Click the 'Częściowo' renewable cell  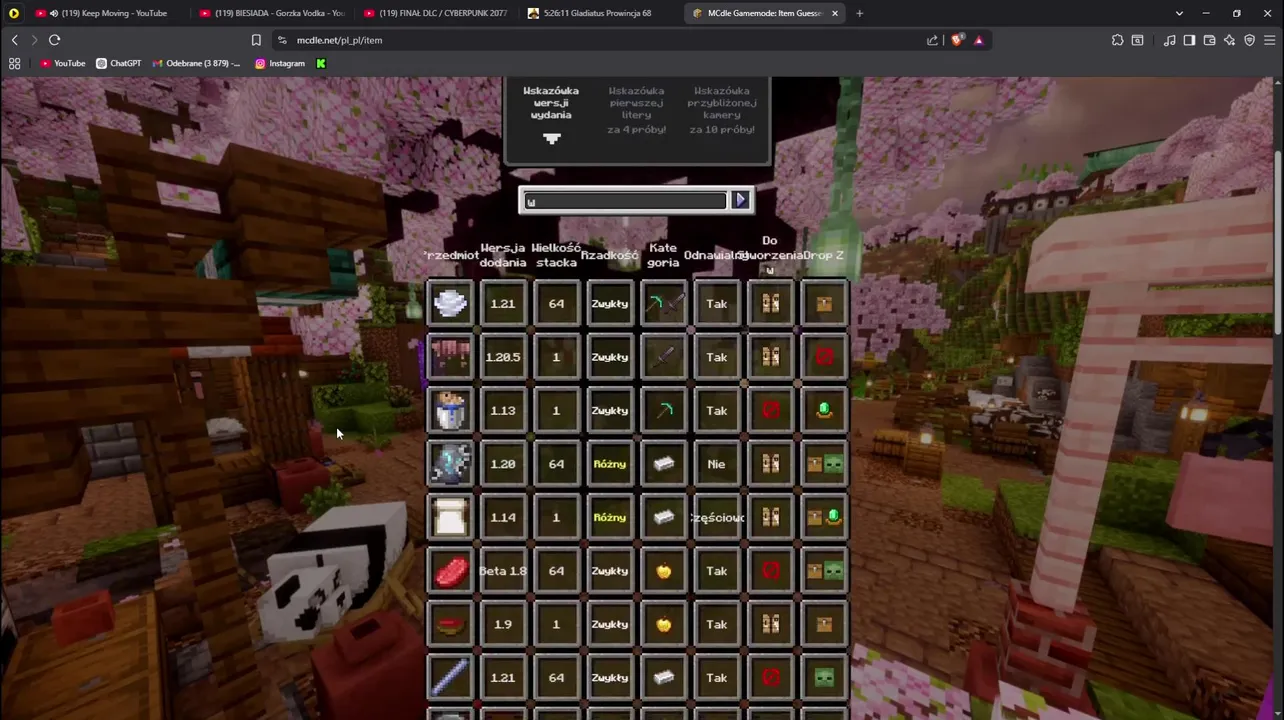pos(717,517)
